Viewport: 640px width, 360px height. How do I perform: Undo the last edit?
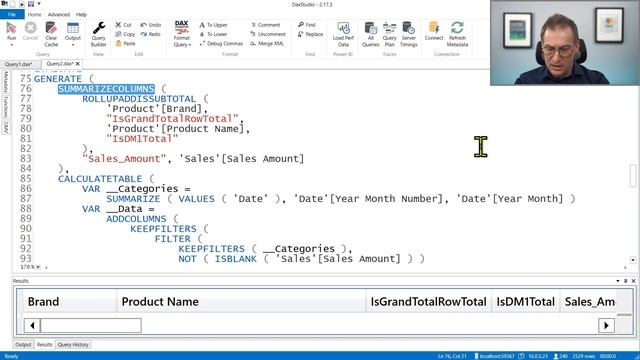(151, 25)
